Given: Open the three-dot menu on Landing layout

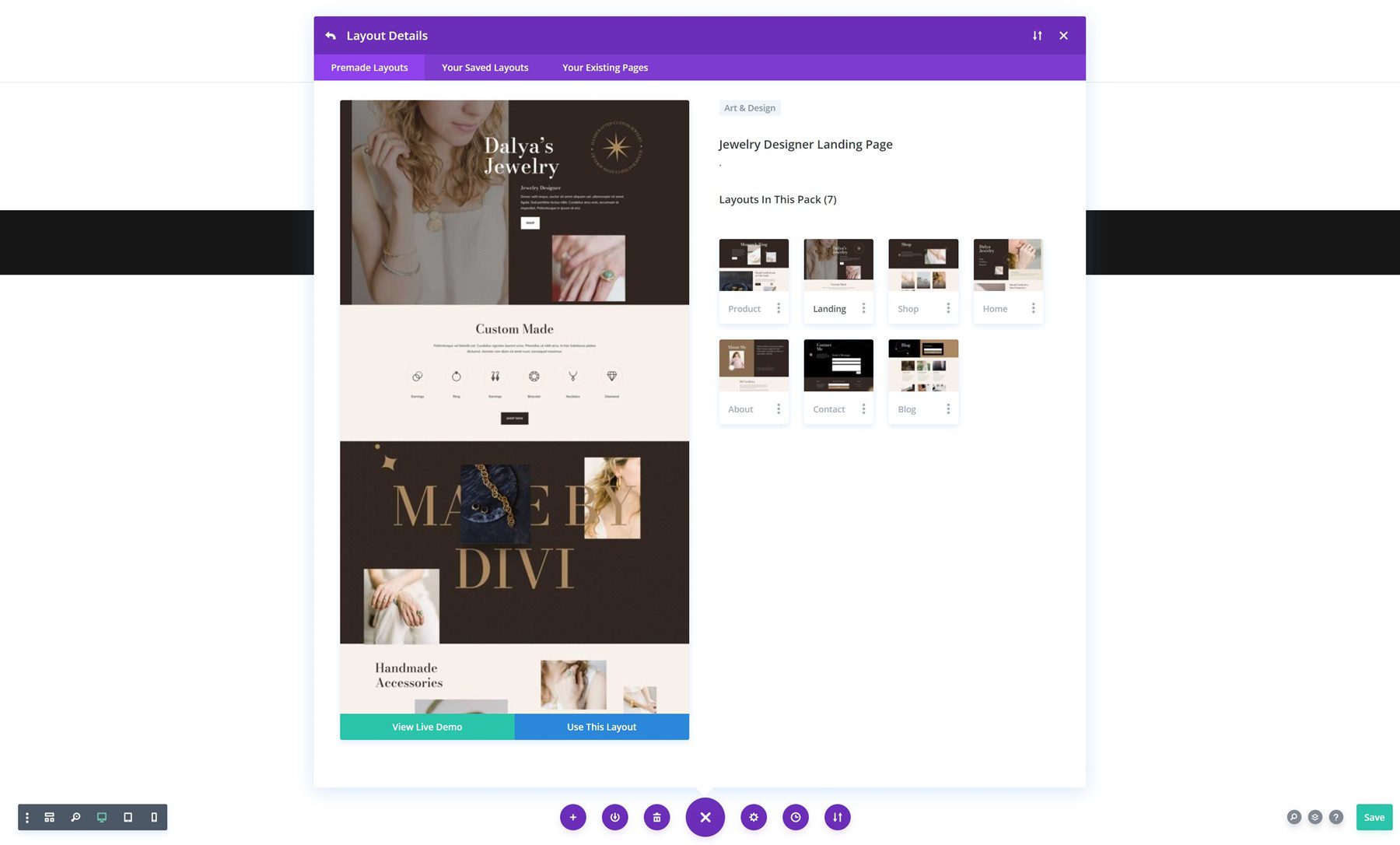Looking at the screenshot, I should click(x=863, y=308).
